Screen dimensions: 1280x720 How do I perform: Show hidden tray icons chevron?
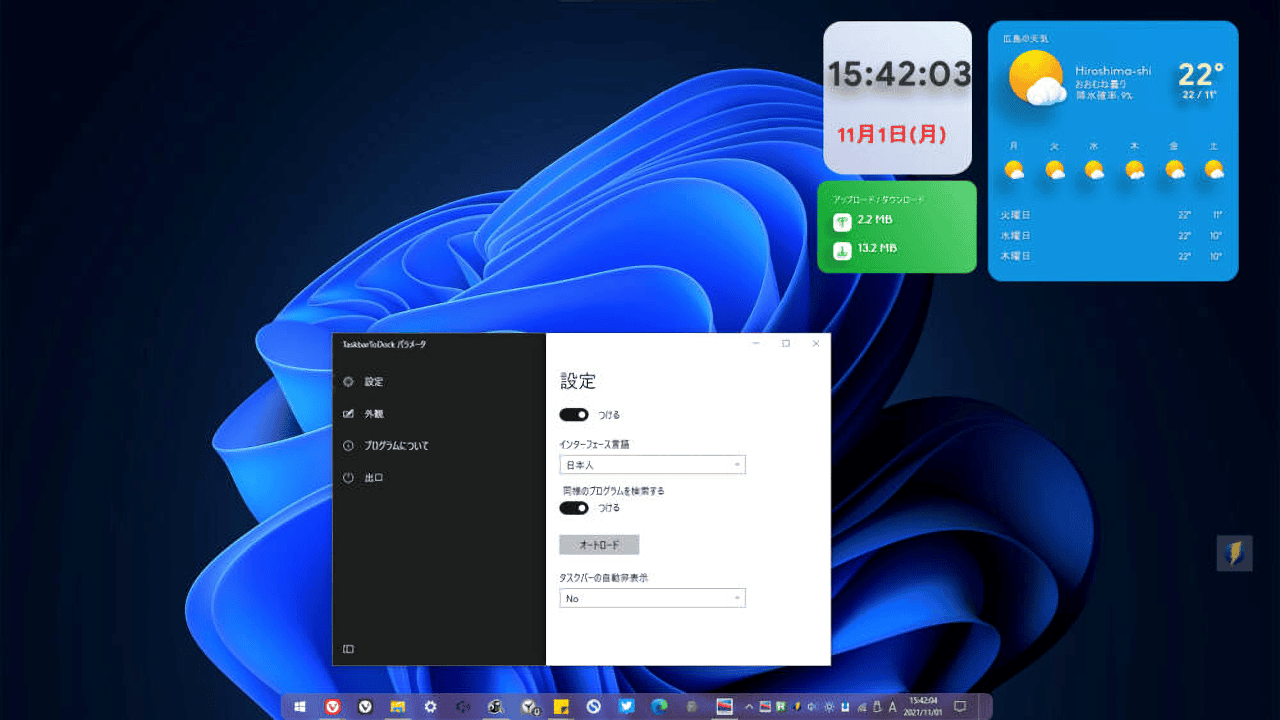click(x=749, y=706)
